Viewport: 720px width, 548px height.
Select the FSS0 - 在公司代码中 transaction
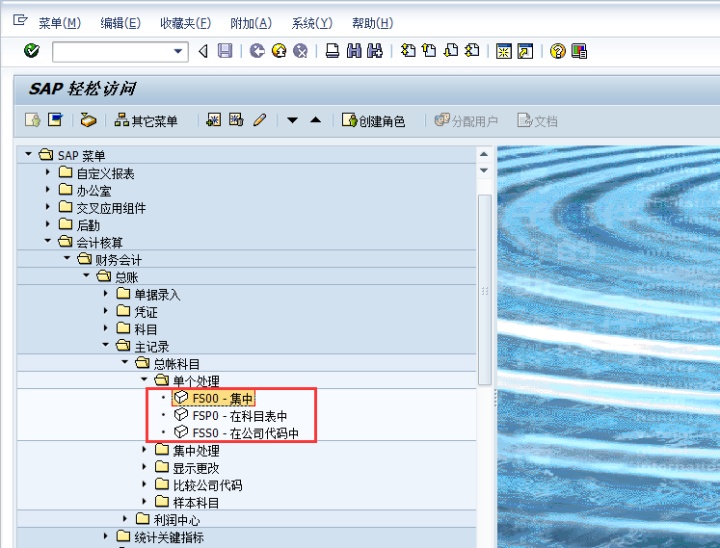point(236,433)
